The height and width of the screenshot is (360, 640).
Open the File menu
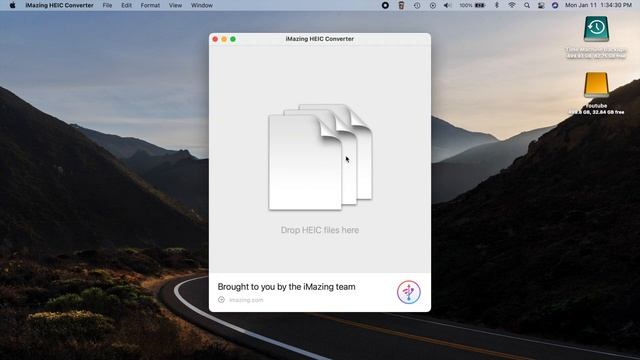(x=107, y=5)
